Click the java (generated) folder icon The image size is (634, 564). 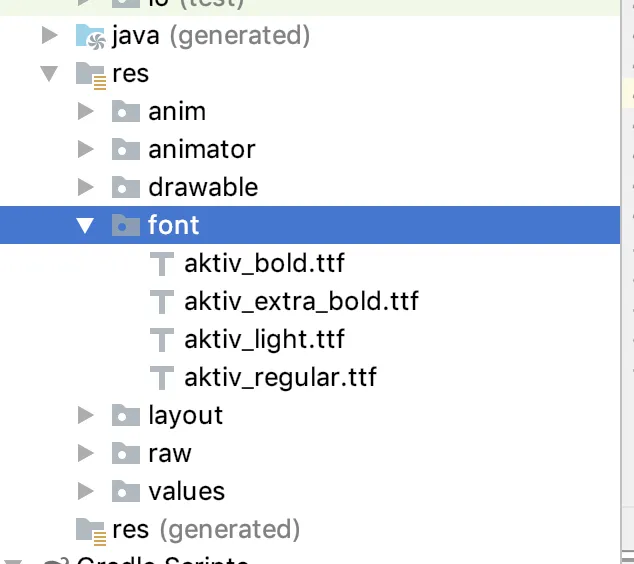coord(90,37)
